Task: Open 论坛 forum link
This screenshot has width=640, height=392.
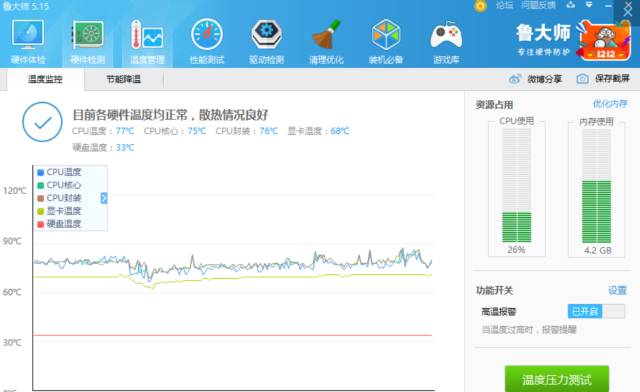Action: [504, 5]
